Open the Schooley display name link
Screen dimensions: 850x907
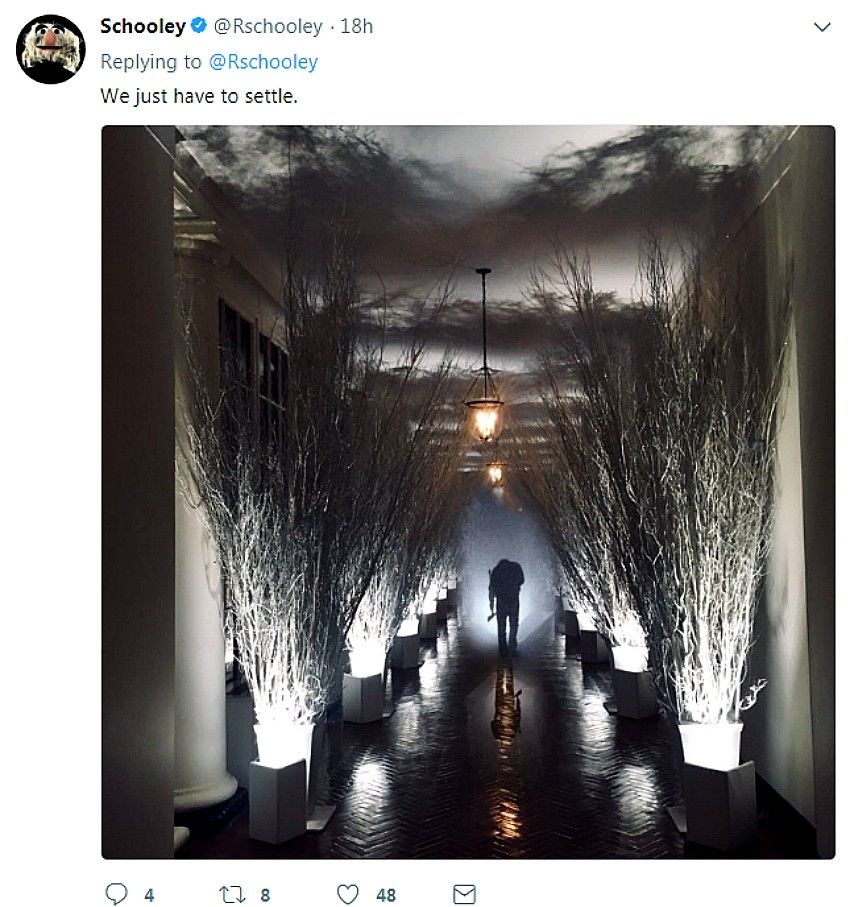coord(142,26)
